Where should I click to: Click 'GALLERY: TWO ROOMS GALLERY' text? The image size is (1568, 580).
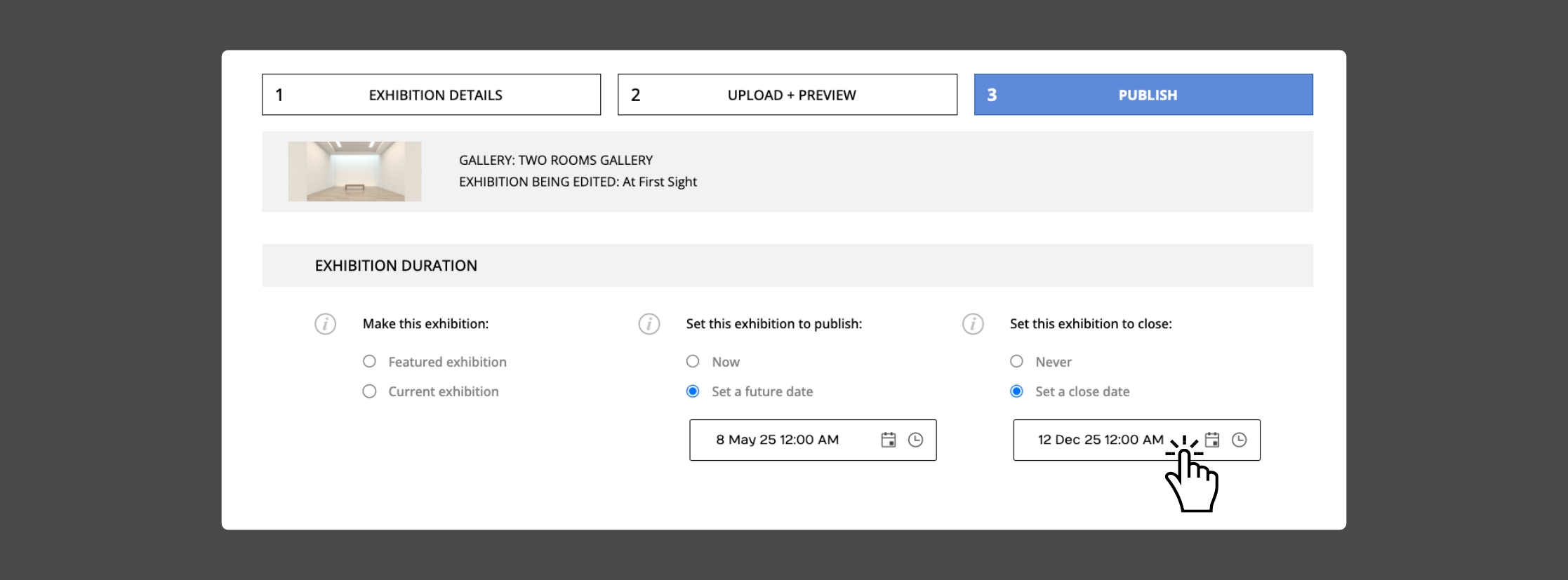(x=556, y=160)
